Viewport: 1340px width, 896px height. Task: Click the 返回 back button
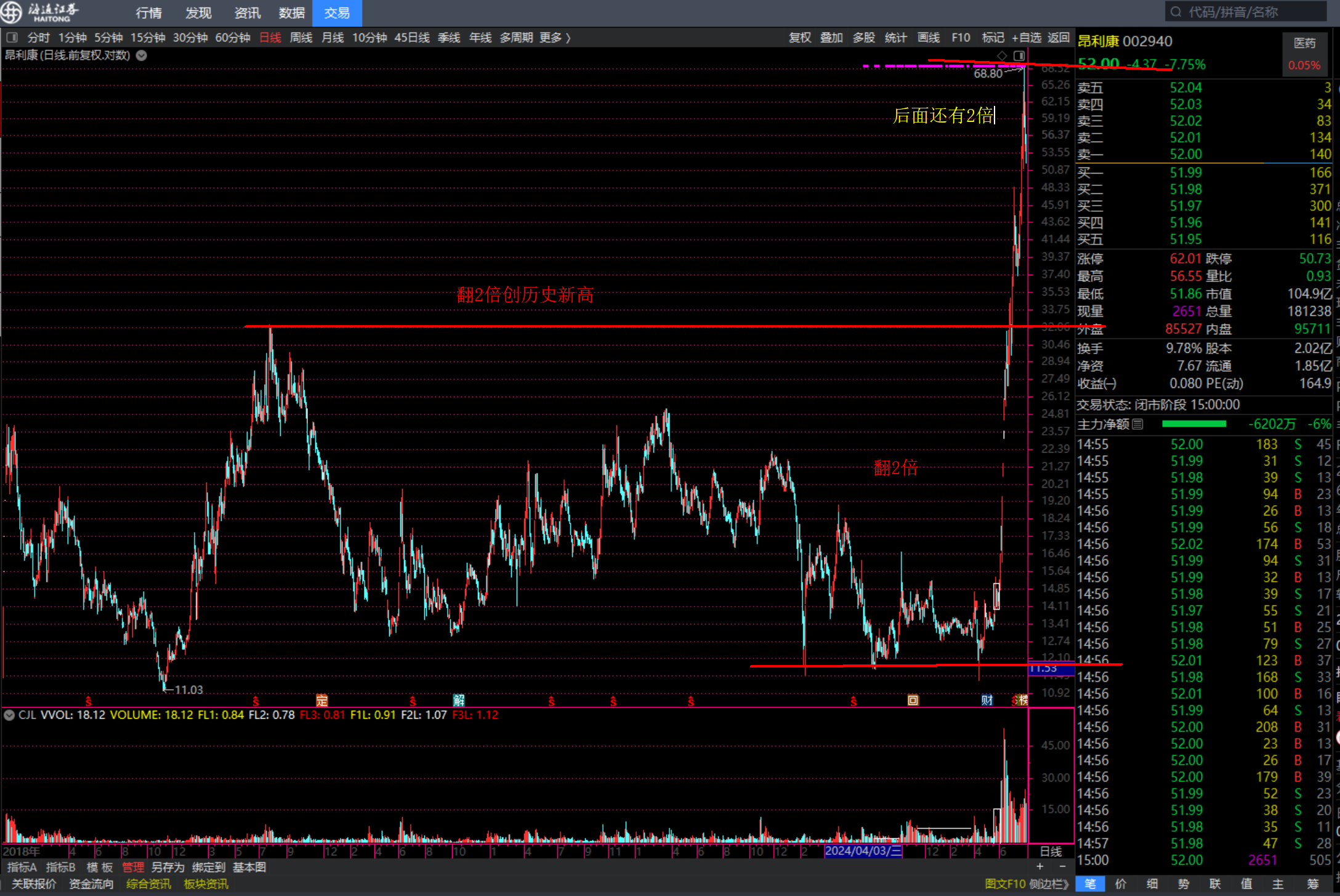pos(1059,38)
